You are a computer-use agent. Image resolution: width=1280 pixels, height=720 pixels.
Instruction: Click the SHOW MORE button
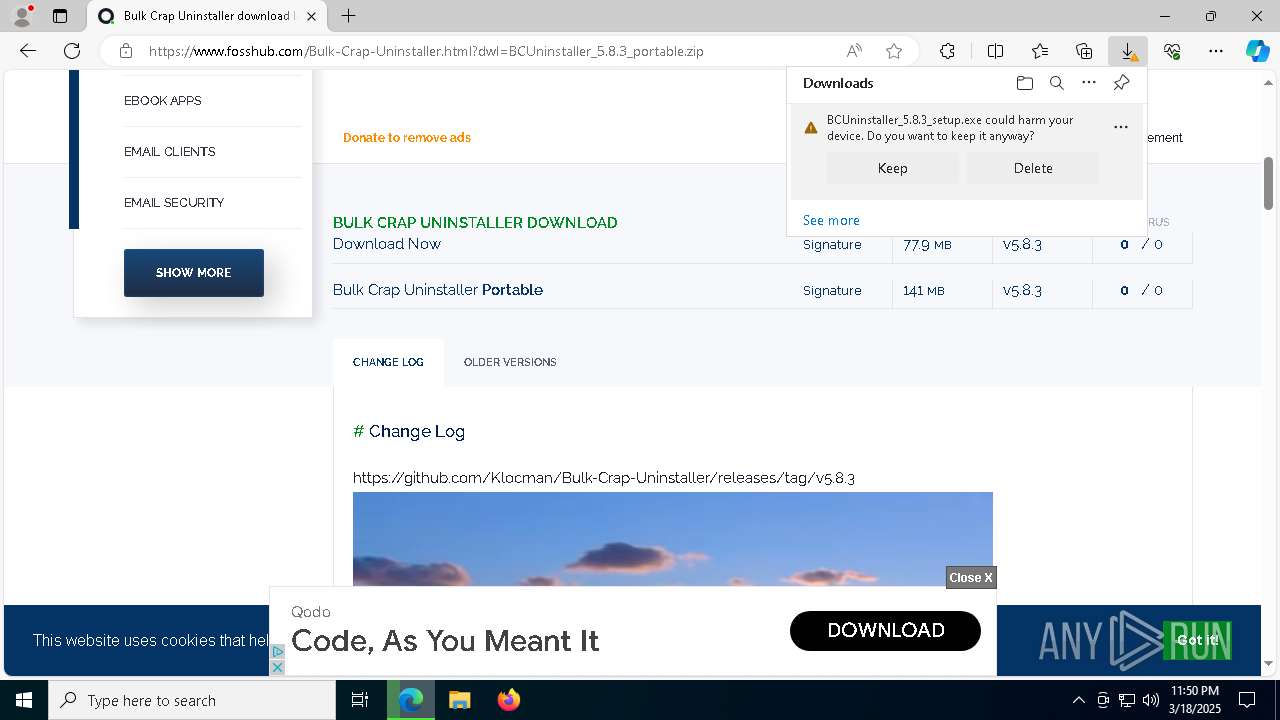194,273
